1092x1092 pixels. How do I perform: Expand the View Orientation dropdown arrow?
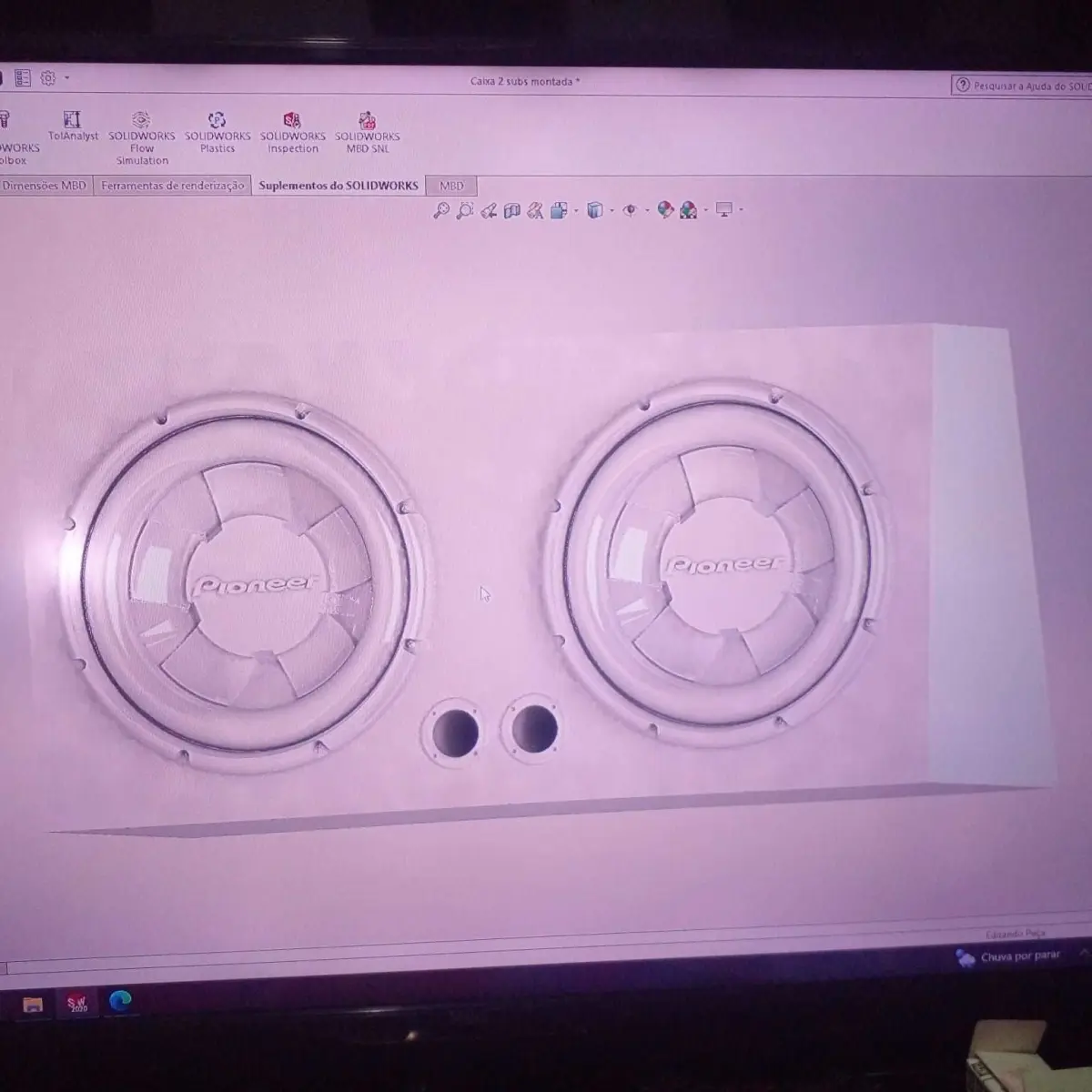click(576, 210)
